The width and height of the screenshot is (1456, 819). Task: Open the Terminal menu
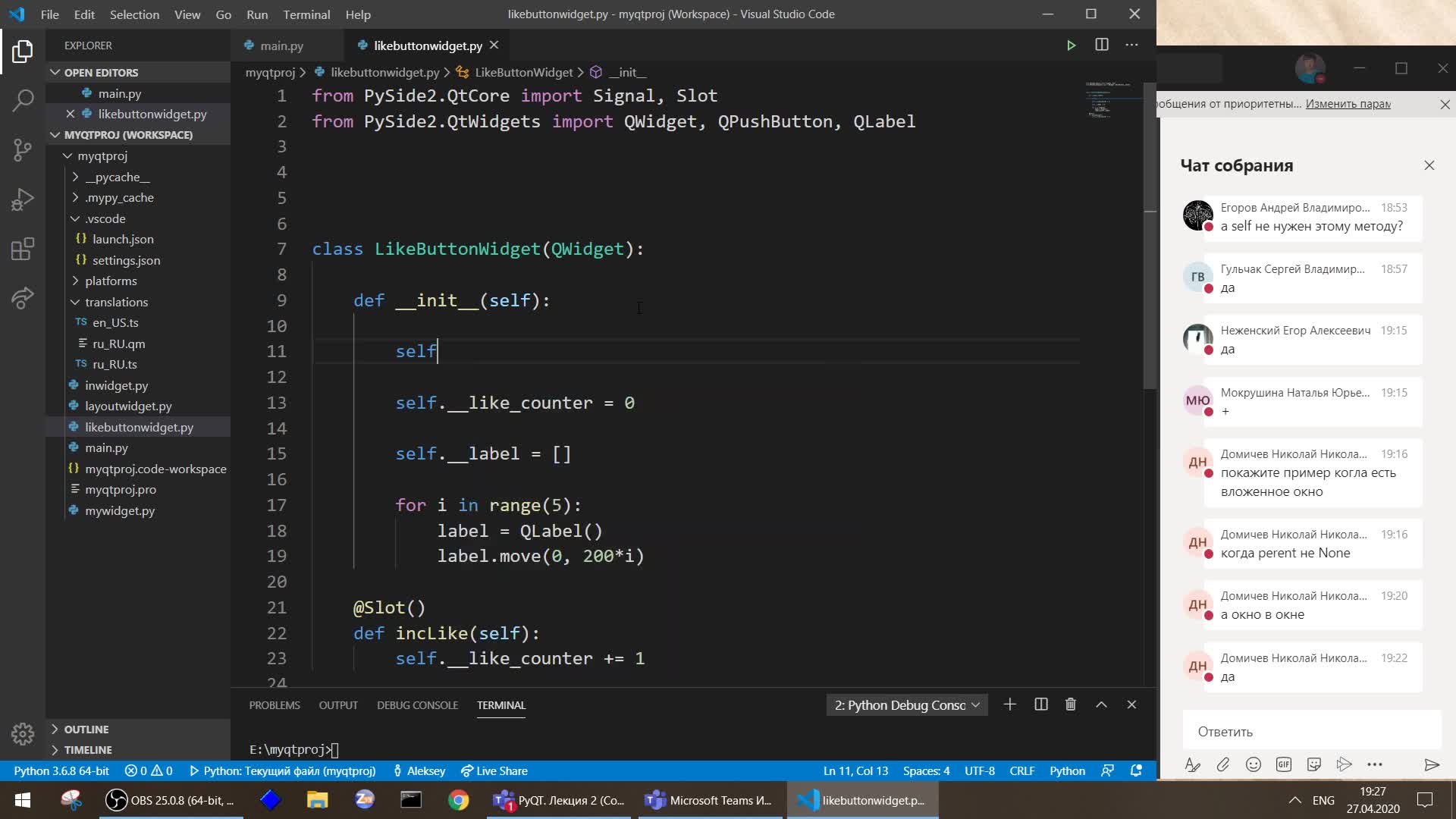point(306,14)
